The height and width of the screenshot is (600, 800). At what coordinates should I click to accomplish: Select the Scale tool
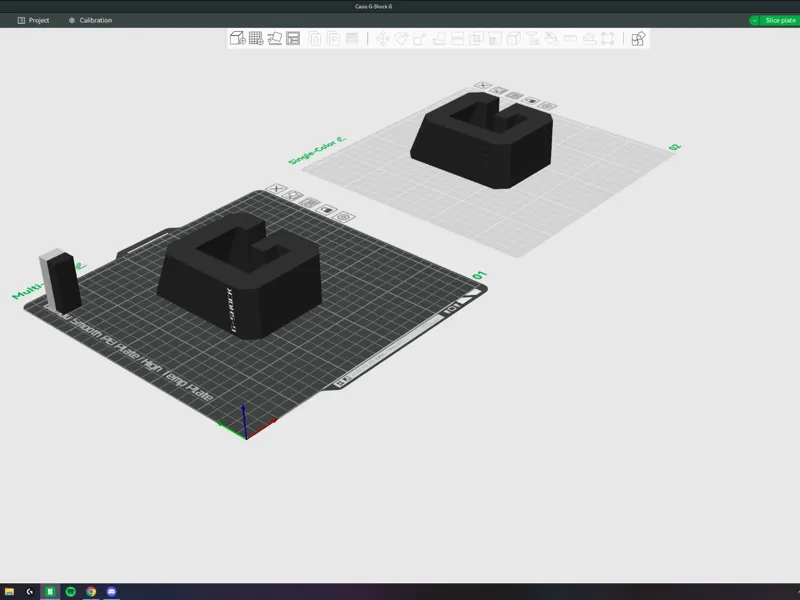420,38
